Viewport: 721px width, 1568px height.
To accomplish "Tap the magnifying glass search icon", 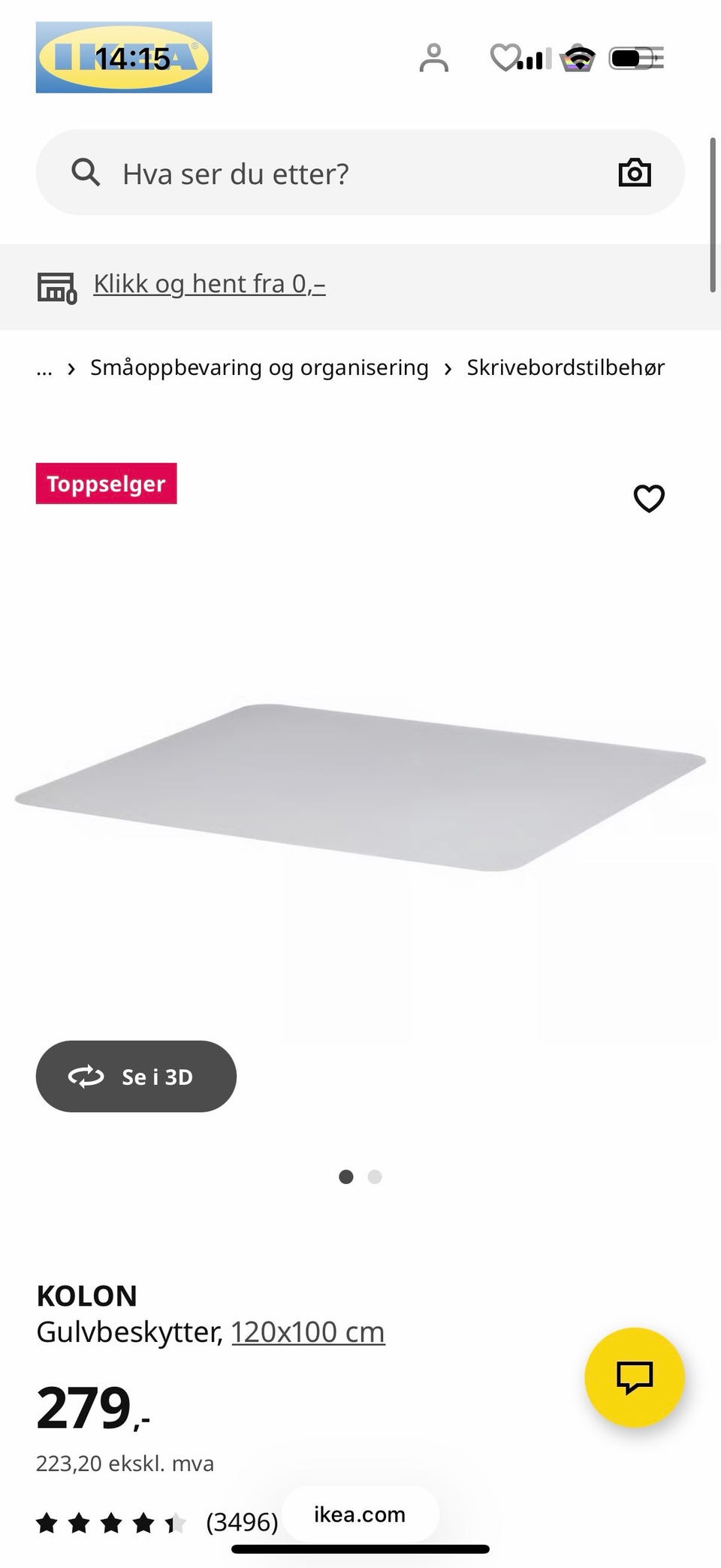I will point(86,173).
